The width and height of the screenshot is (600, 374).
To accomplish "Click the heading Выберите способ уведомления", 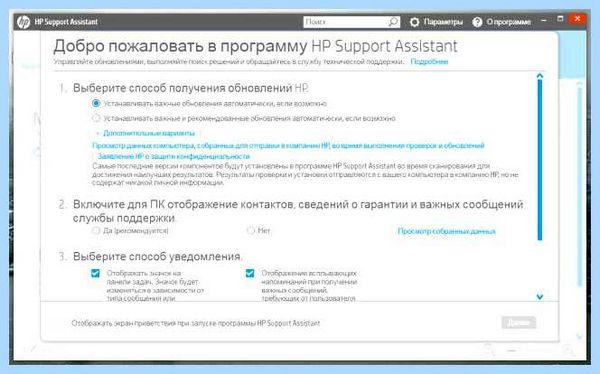I will (x=158, y=256).
